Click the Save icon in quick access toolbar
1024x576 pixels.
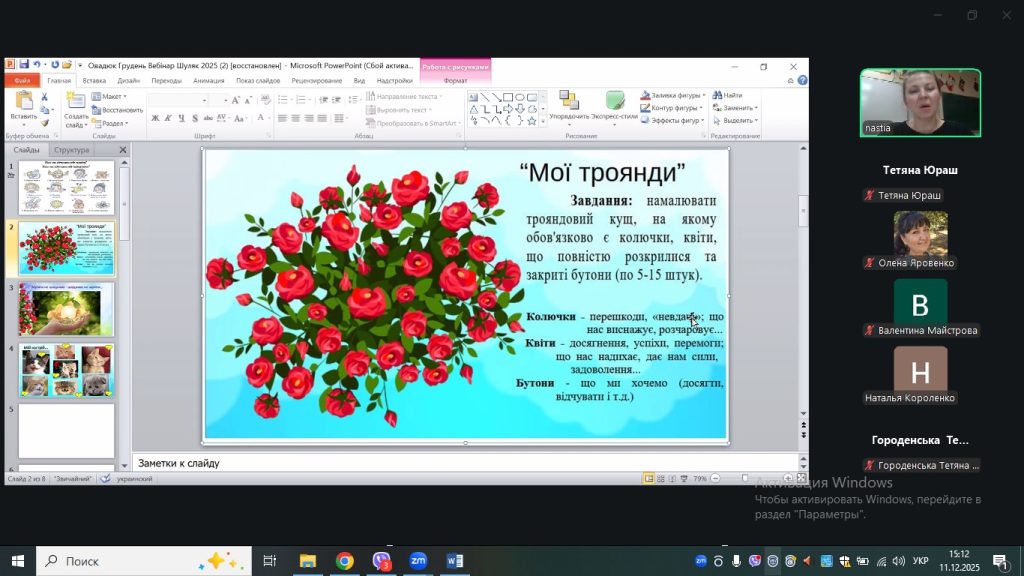[23, 66]
